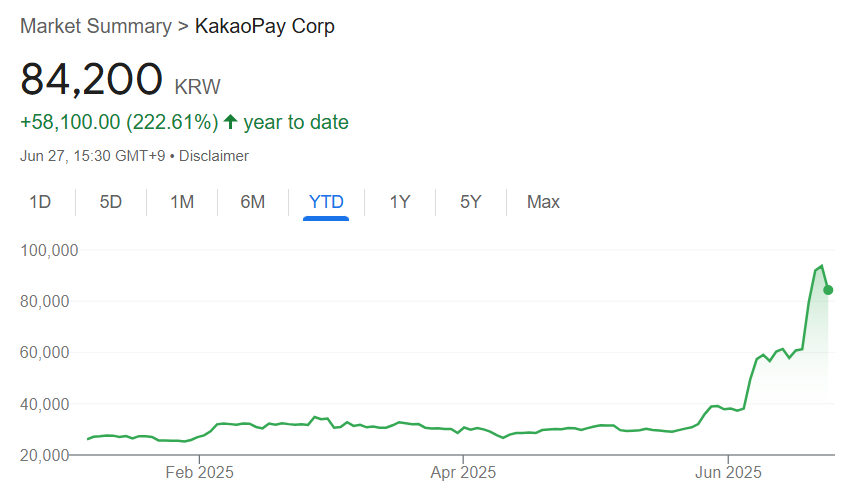
Task: Click the KRW currency label
Action: click(197, 86)
